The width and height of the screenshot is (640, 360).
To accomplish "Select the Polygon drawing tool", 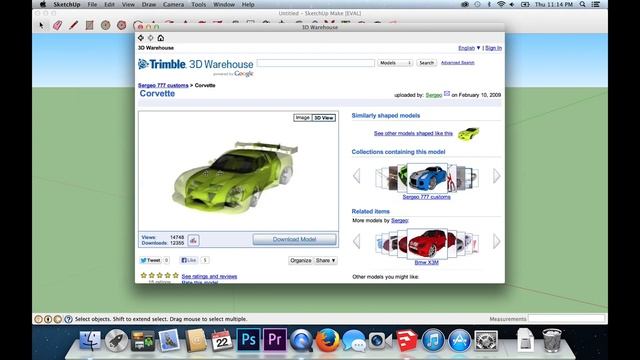I will click(122, 25).
